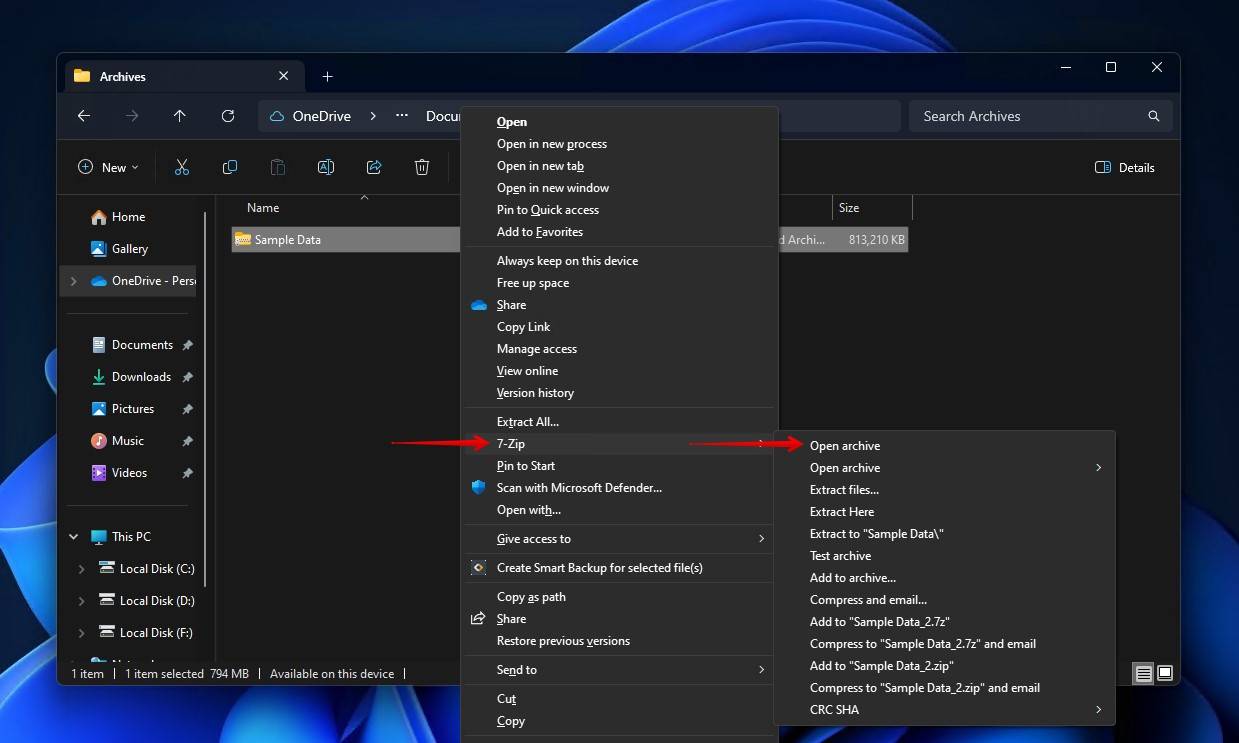Click the Rename icon in toolbar

[x=326, y=168]
